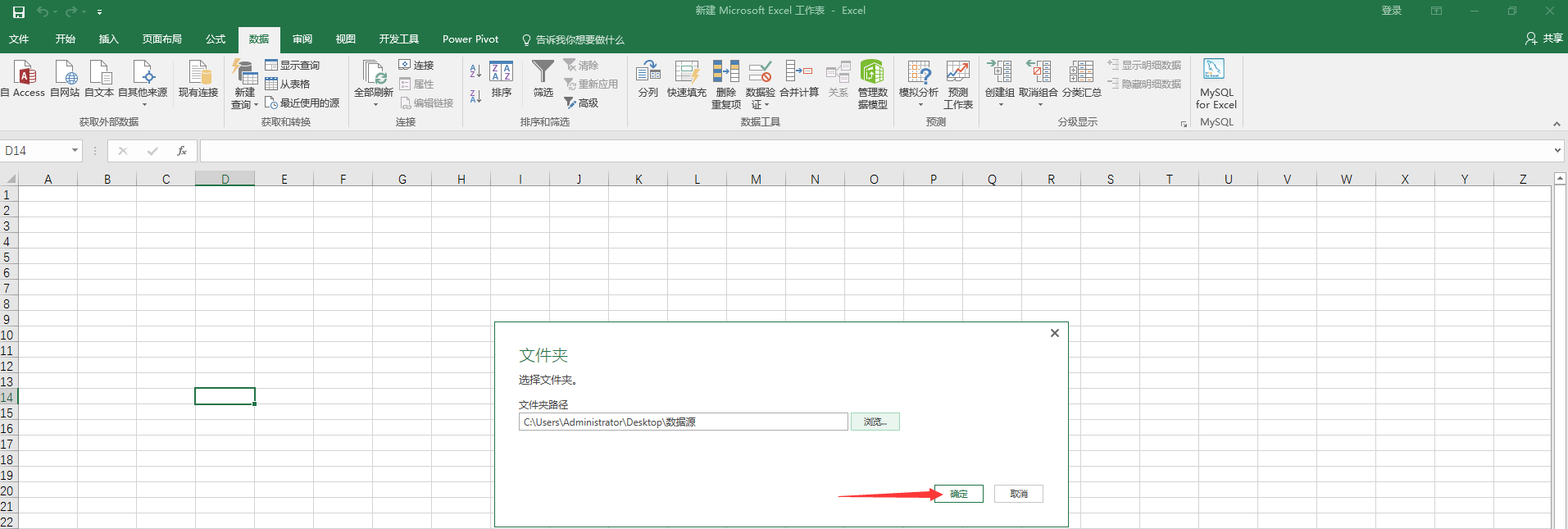The width and height of the screenshot is (1568, 529).
Task: Sort ascending with the A-Z icon
Action: click(475, 72)
